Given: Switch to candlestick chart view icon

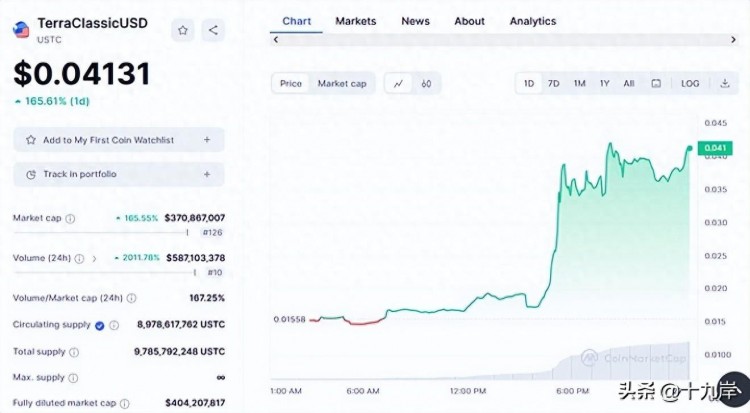Looking at the screenshot, I should 426,84.
